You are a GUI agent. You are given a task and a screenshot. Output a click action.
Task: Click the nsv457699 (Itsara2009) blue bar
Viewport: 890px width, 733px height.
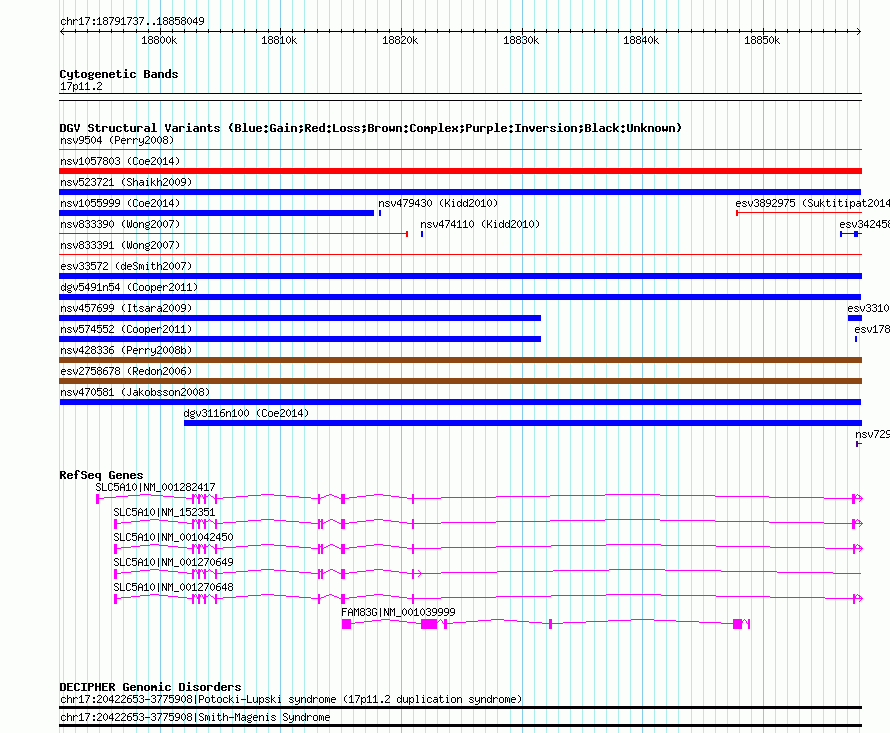[300, 318]
